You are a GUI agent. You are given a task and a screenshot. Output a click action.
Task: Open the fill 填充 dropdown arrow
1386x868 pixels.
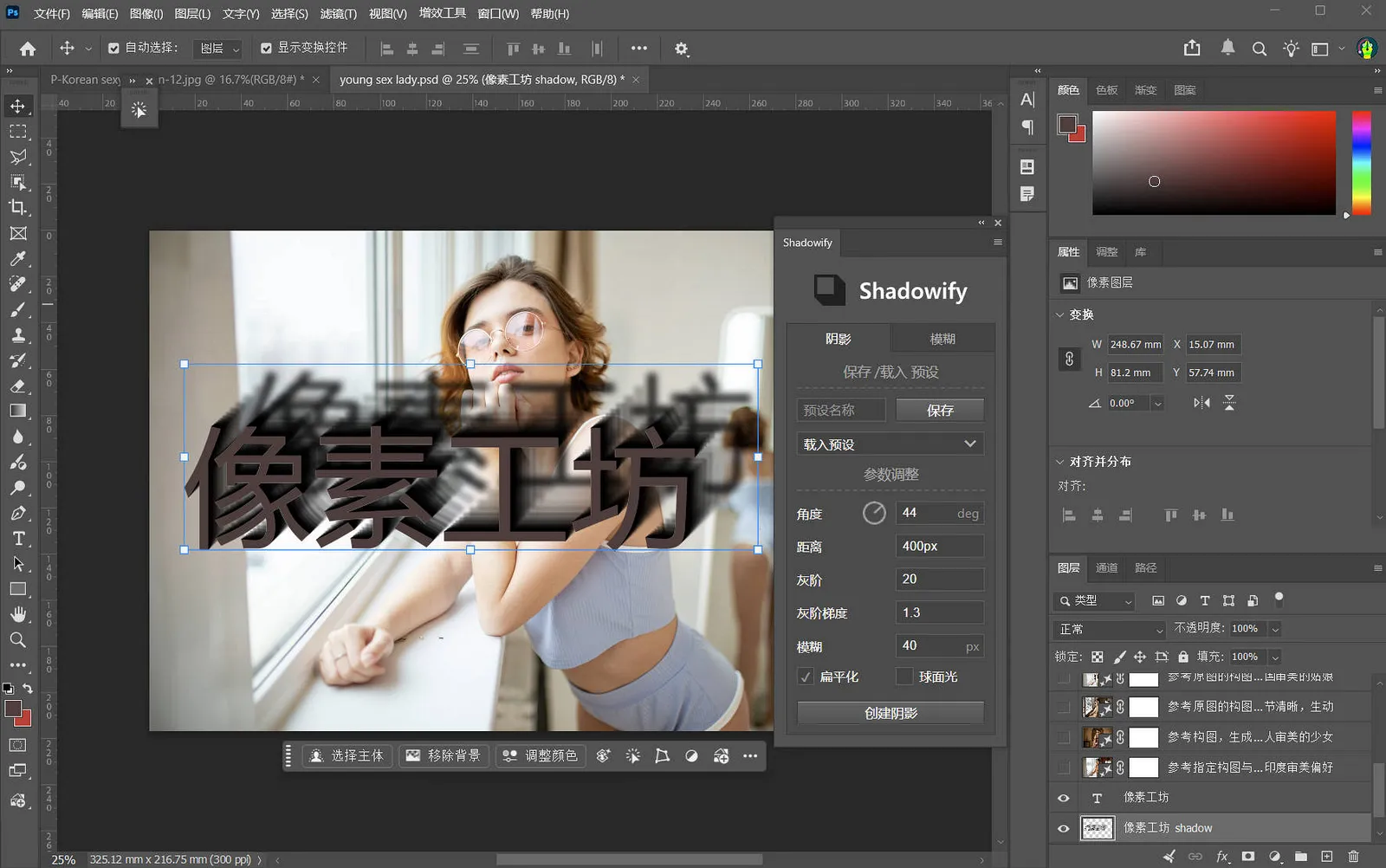coord(1275,657)
